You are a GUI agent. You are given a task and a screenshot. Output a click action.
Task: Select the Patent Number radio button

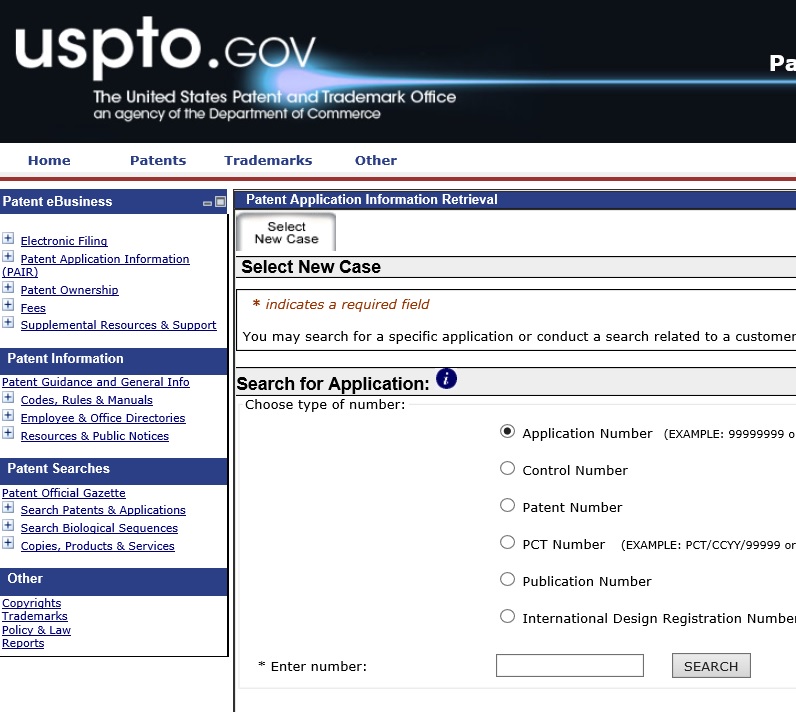[x=507, y=505]
